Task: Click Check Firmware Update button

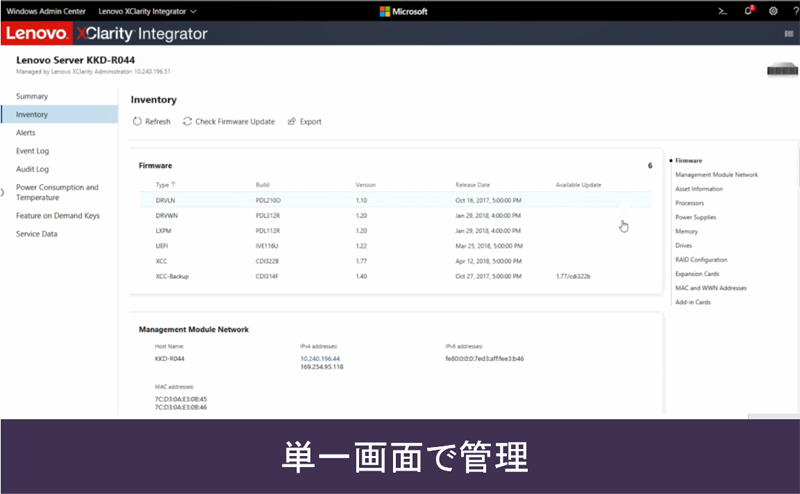Action: click(x=229, y=121)
